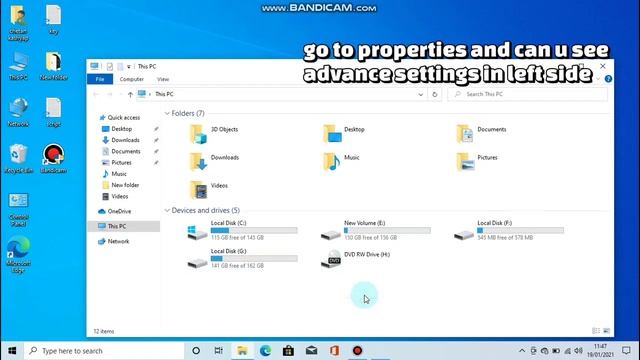Open the Videos folder in Folders section
The image size is (640, 360).
tap(198, 190)
